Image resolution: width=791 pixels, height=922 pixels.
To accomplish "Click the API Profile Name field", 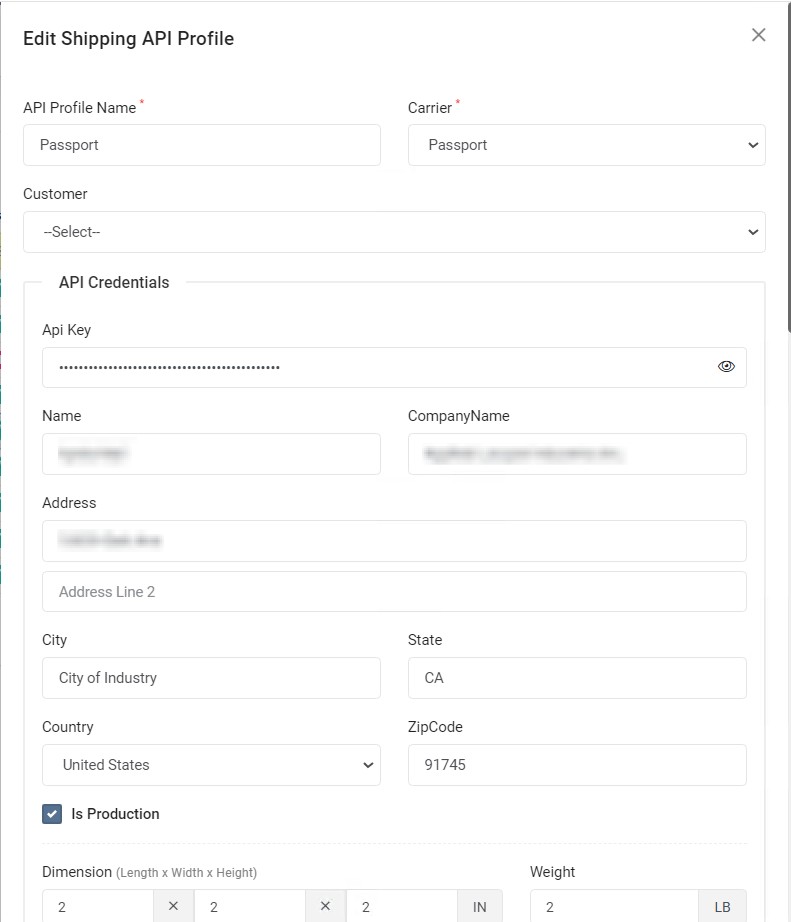I will point(200,145).
